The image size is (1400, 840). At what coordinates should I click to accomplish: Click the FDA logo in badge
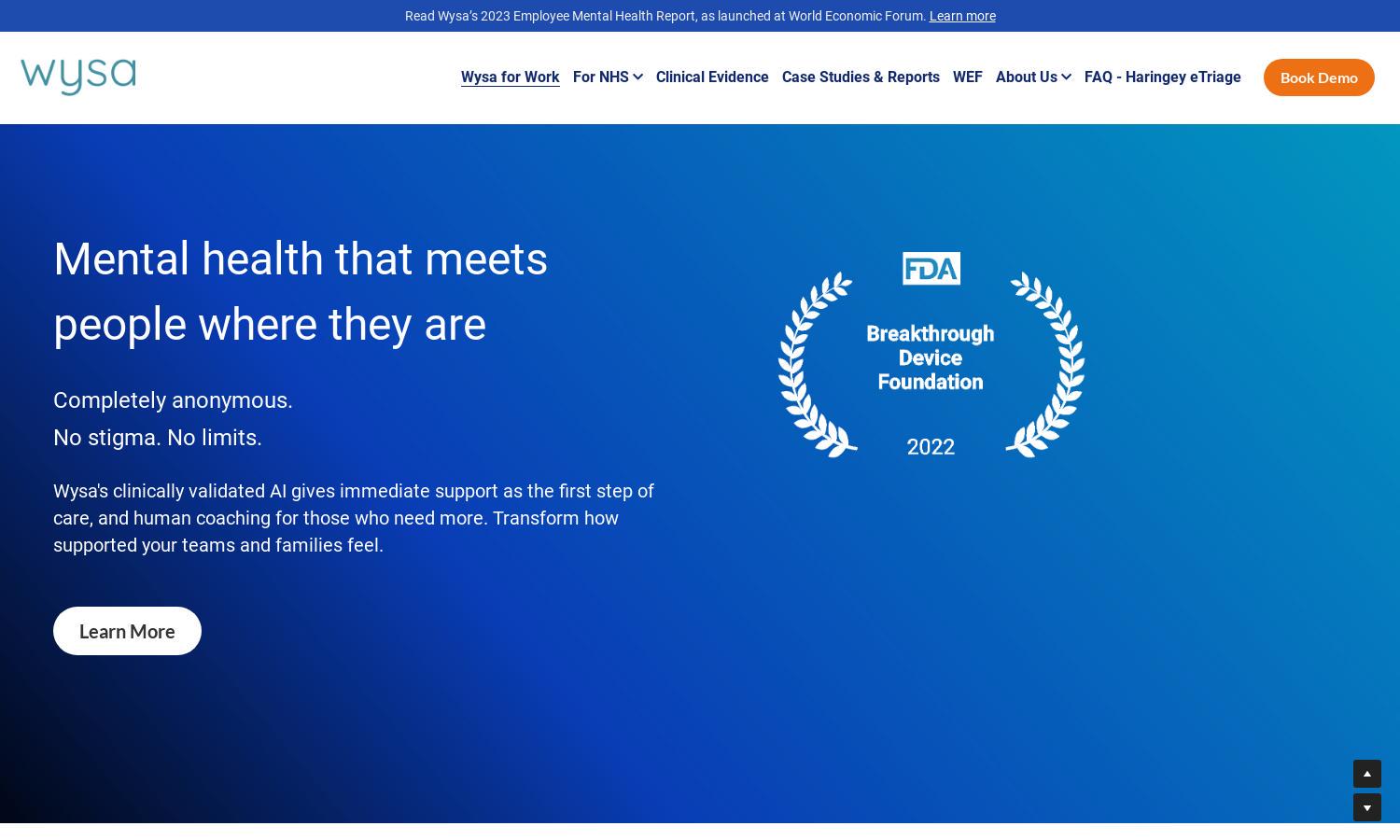[x=931, y=269]
